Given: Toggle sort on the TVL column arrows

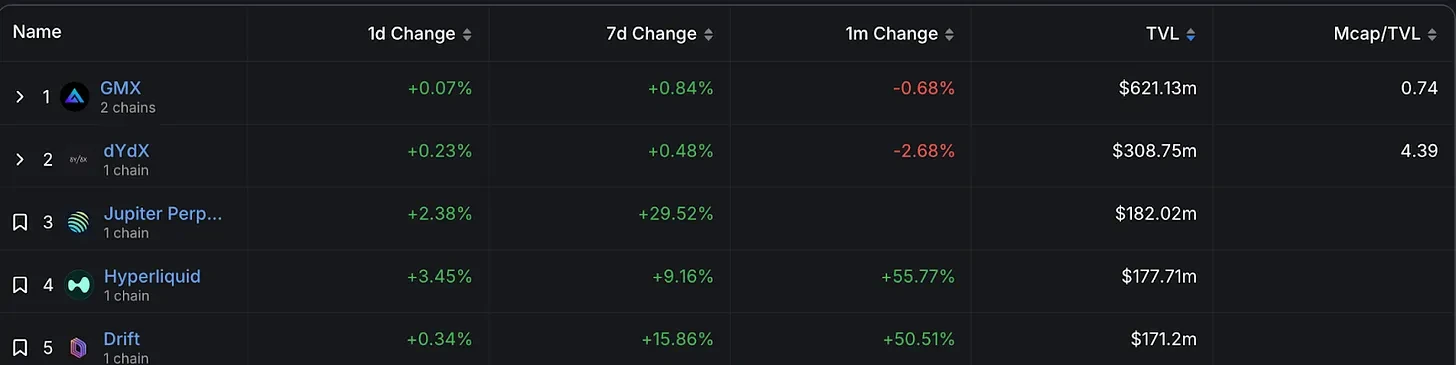Looking at the screenshot, I should click(x=1190, y=34).
